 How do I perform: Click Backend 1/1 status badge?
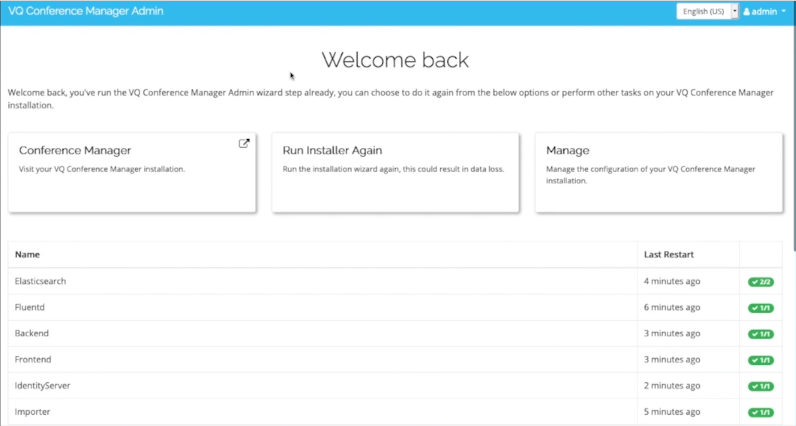point(760,334)
